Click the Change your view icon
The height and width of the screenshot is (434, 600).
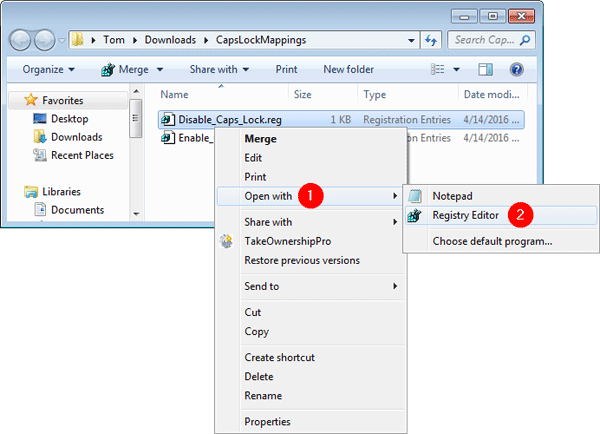click(x=437, y=70)
